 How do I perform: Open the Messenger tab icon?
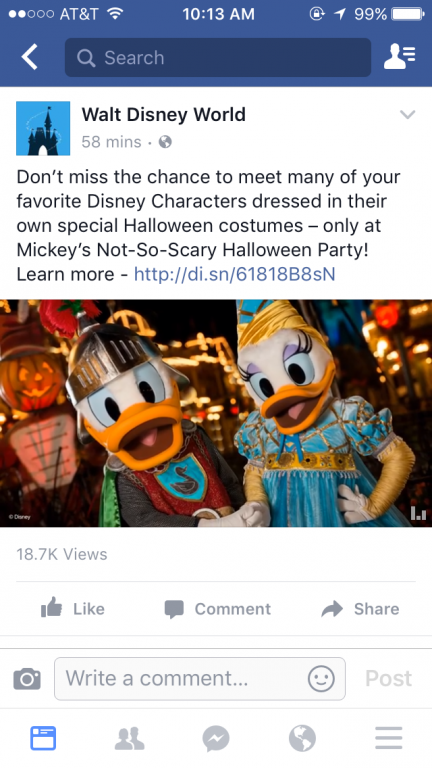click(216, 738)
